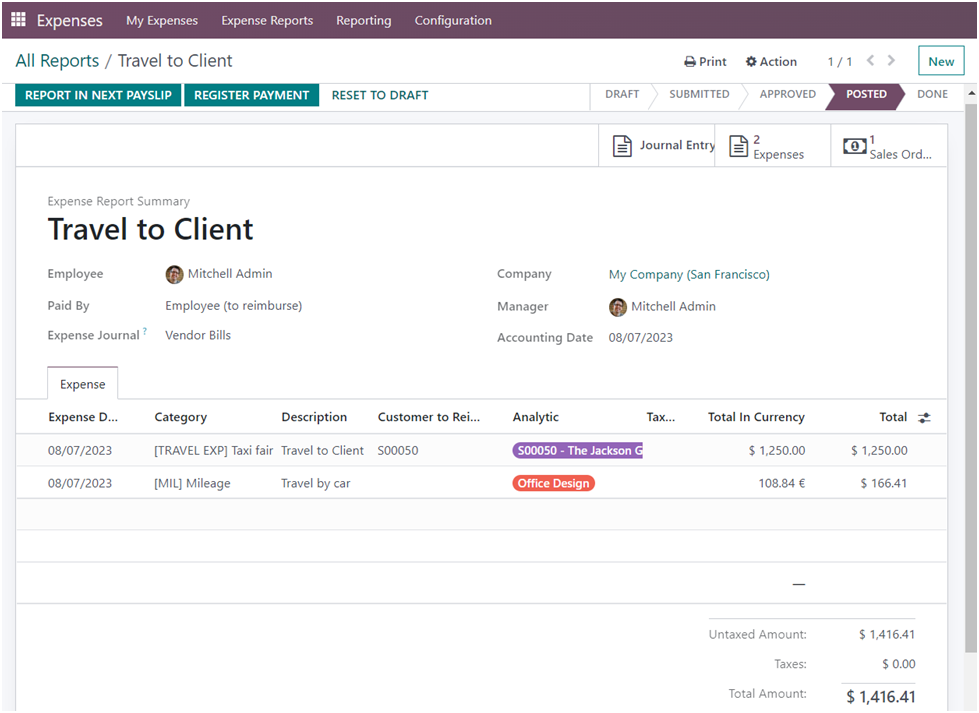The height and width of the screenshot is (713, 979).
Task: Open the Action gear menu
Action: coord(771,62)
